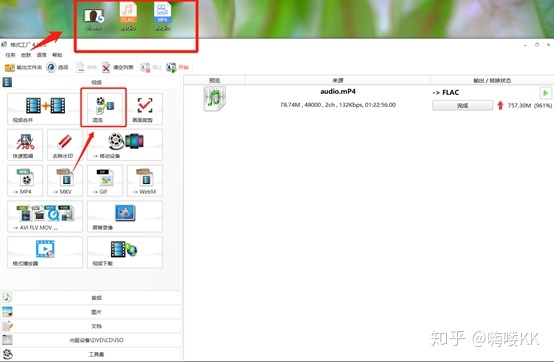The height and width of the screenshot is (362, 554).
Task: Click the 完成 status progress bar
Action: coord(462,105)
